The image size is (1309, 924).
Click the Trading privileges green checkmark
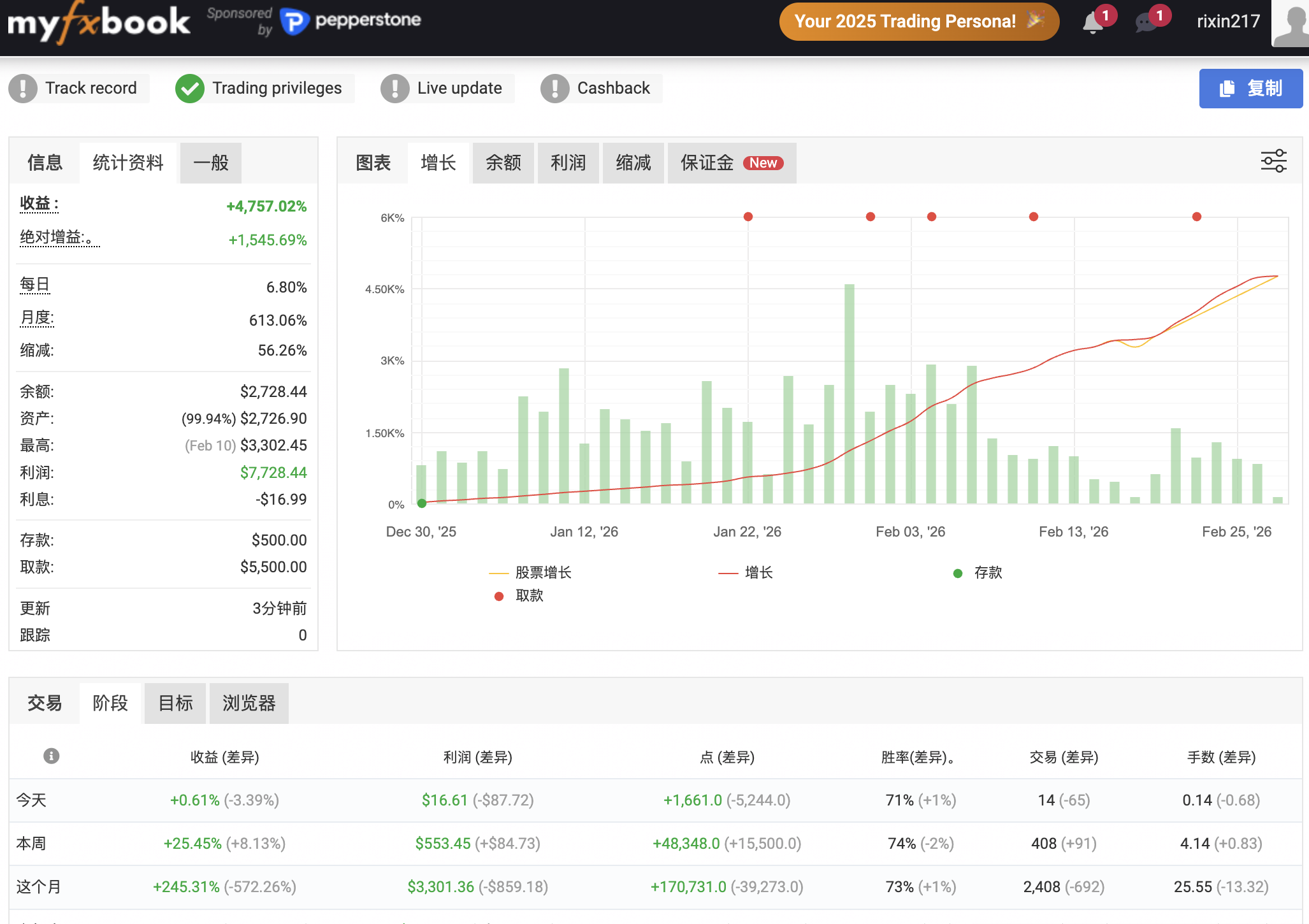tap(189, 88)
